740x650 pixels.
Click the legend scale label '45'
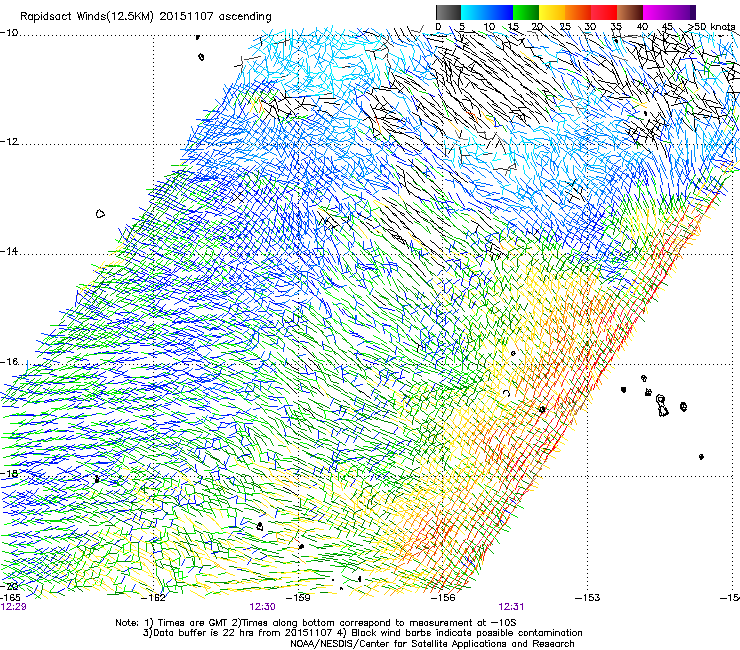click(667, 26)
